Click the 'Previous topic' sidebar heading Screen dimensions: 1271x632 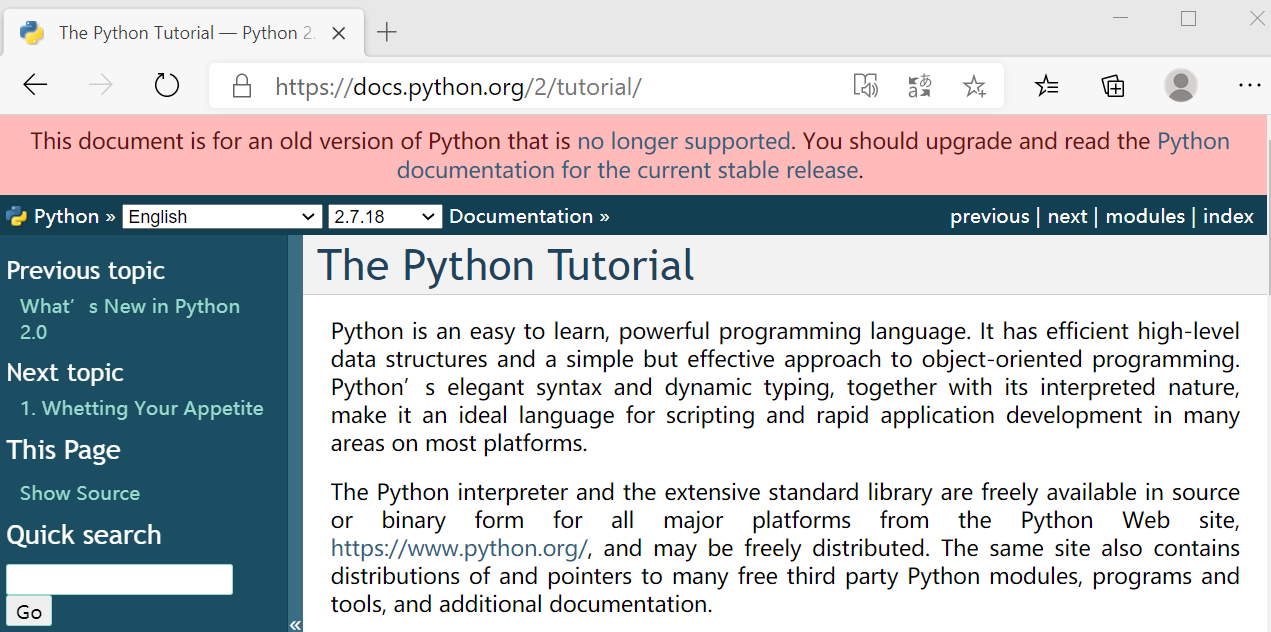point(86,271)
